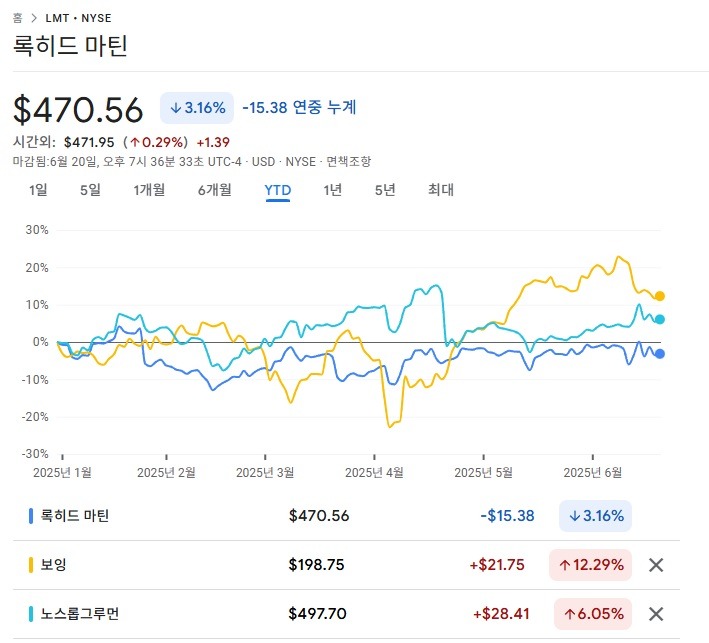Click the -15.38 연중 누계 text
This screenshot has width=709, height=643.
[x=299, y=108]
